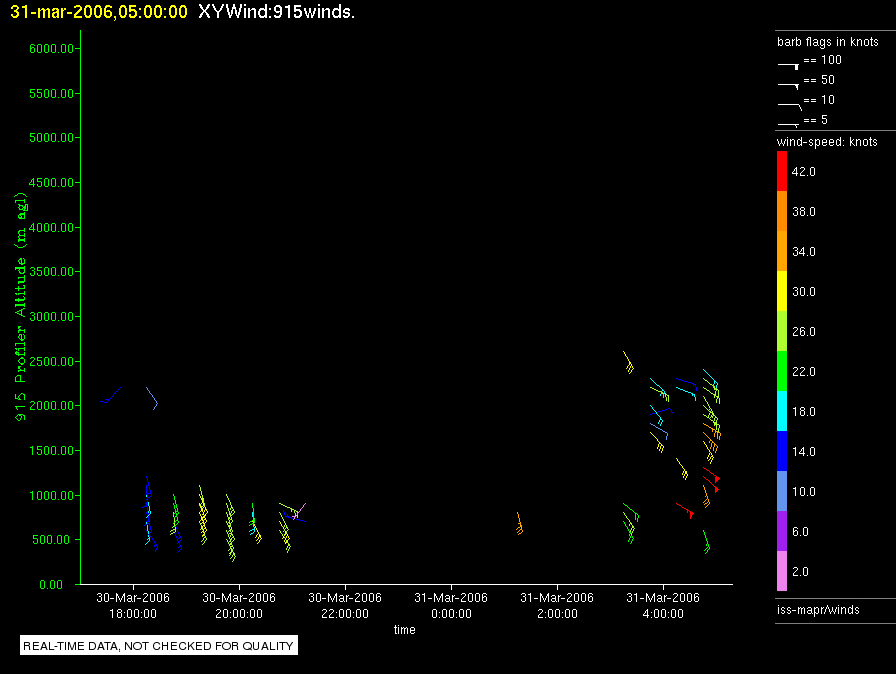Click the topmost yellow barb near 2500 m

coord(628,362)
